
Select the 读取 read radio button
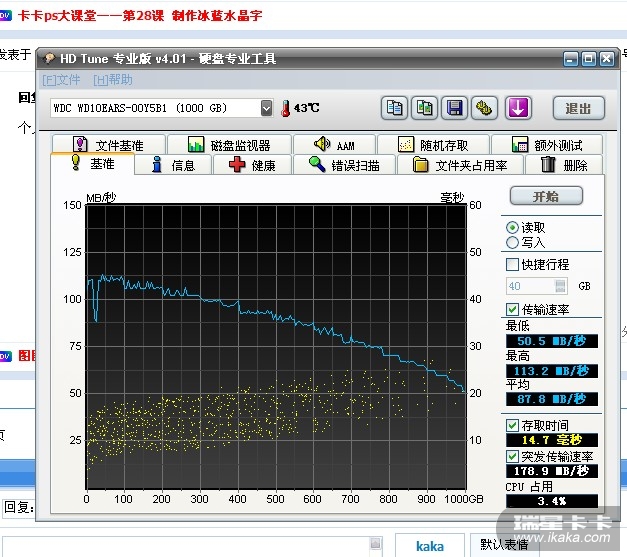click(x=513, y=227)
